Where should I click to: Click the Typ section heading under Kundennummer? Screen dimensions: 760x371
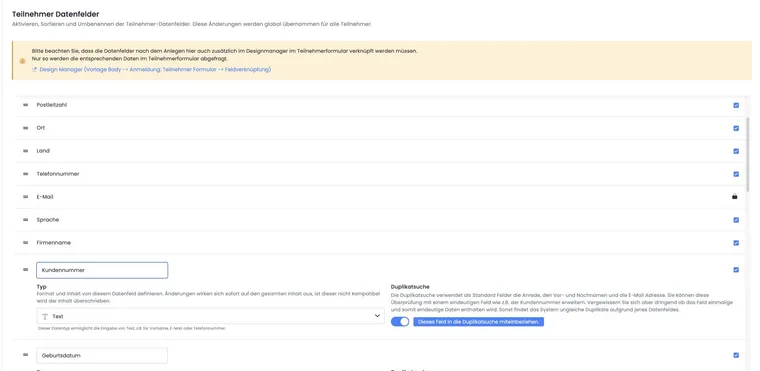click(41, 287)
